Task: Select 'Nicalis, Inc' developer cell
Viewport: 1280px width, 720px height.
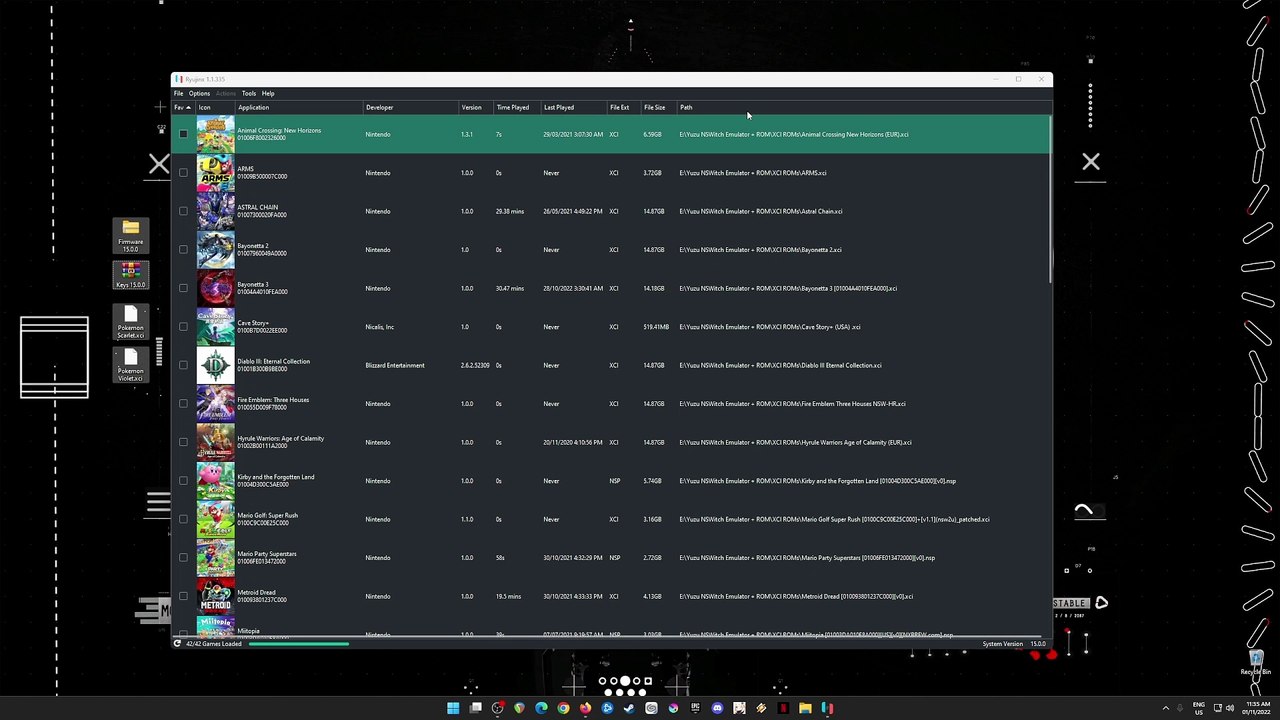Action: pyautogui.click(x=380, y=327)
